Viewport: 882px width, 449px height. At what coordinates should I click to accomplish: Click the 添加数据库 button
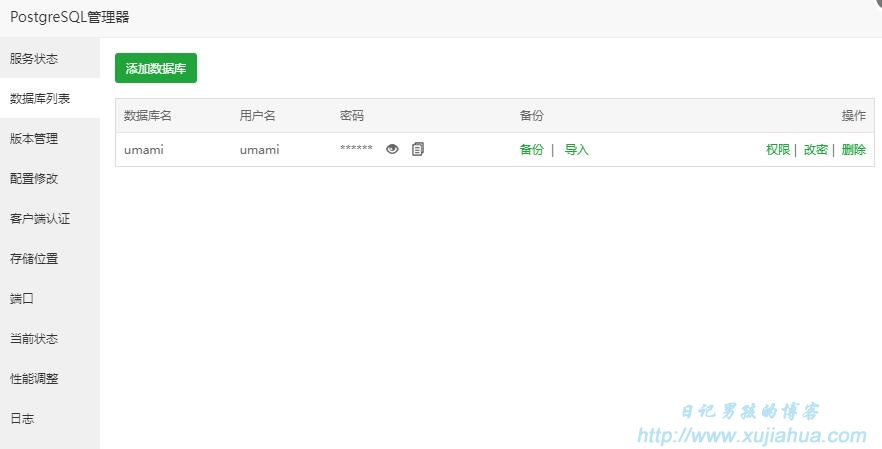click(x=156, y=68)
